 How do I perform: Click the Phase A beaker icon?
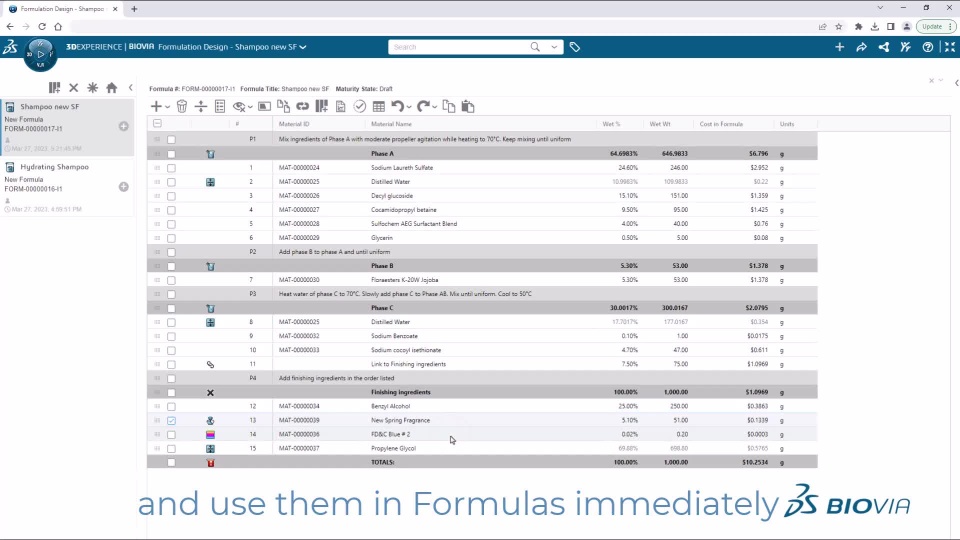pos(211,154)
